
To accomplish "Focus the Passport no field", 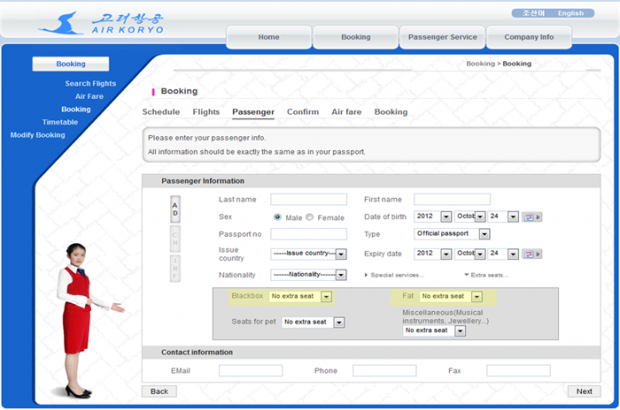I will tap(309, 234).
